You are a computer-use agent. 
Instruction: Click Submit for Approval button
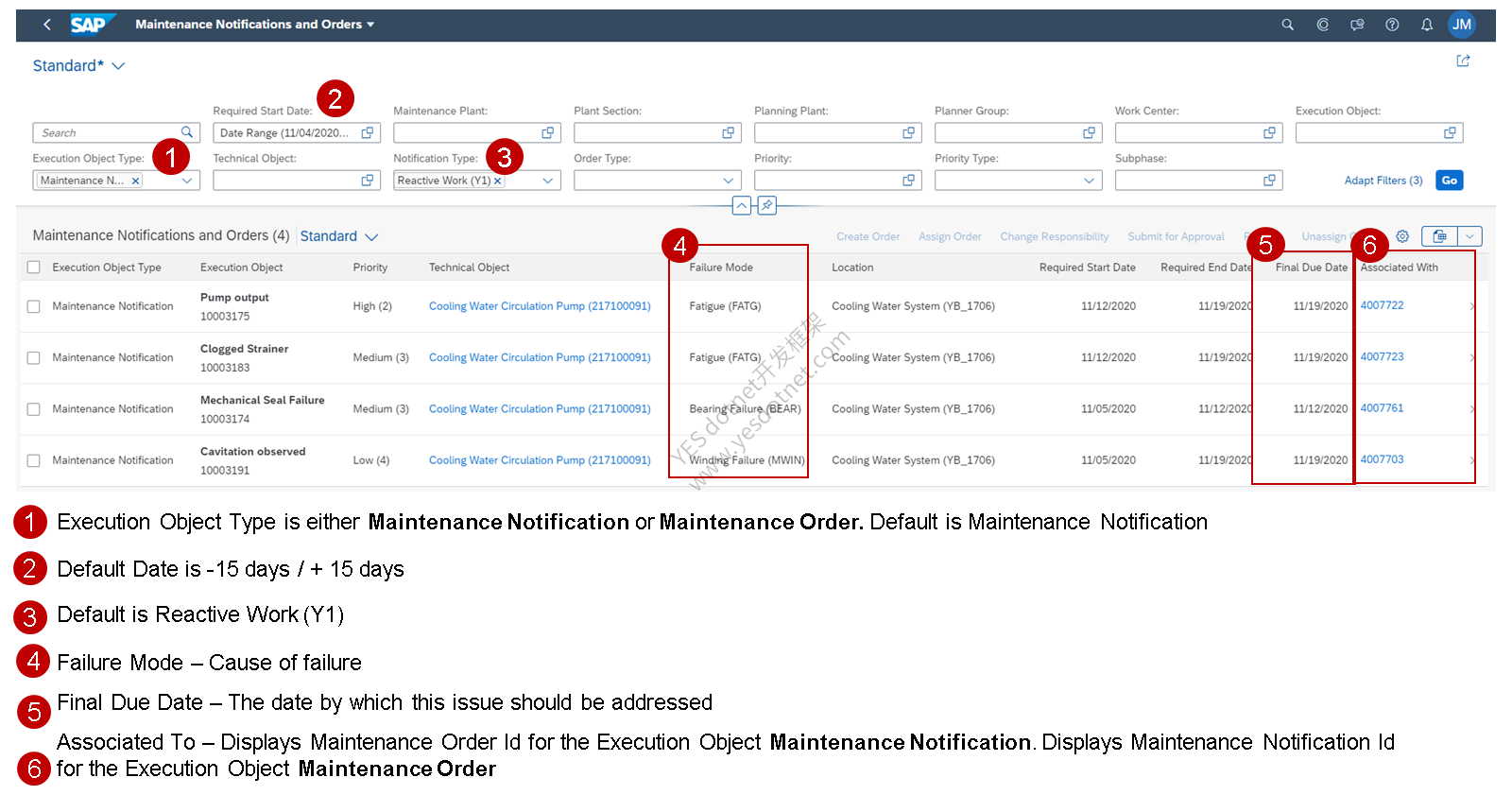coord(1176,236)
